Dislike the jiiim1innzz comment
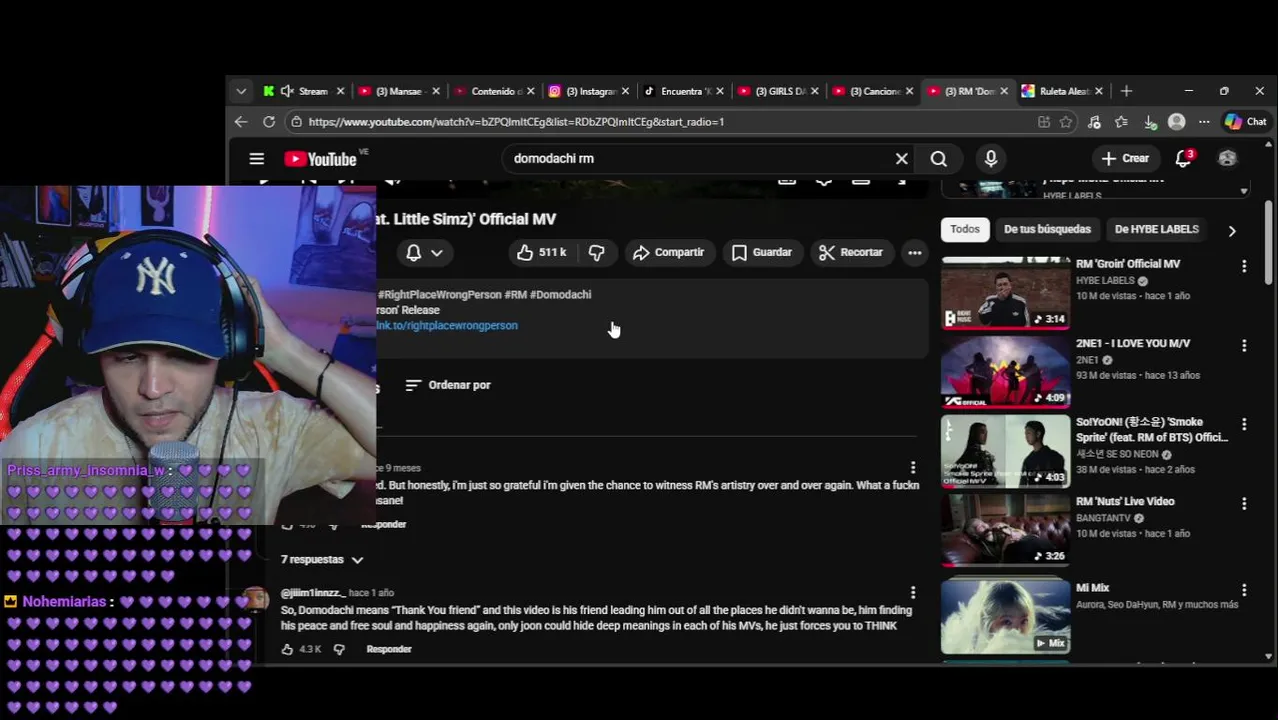The width and height of the screenshot is (1278, 720). 339,649
